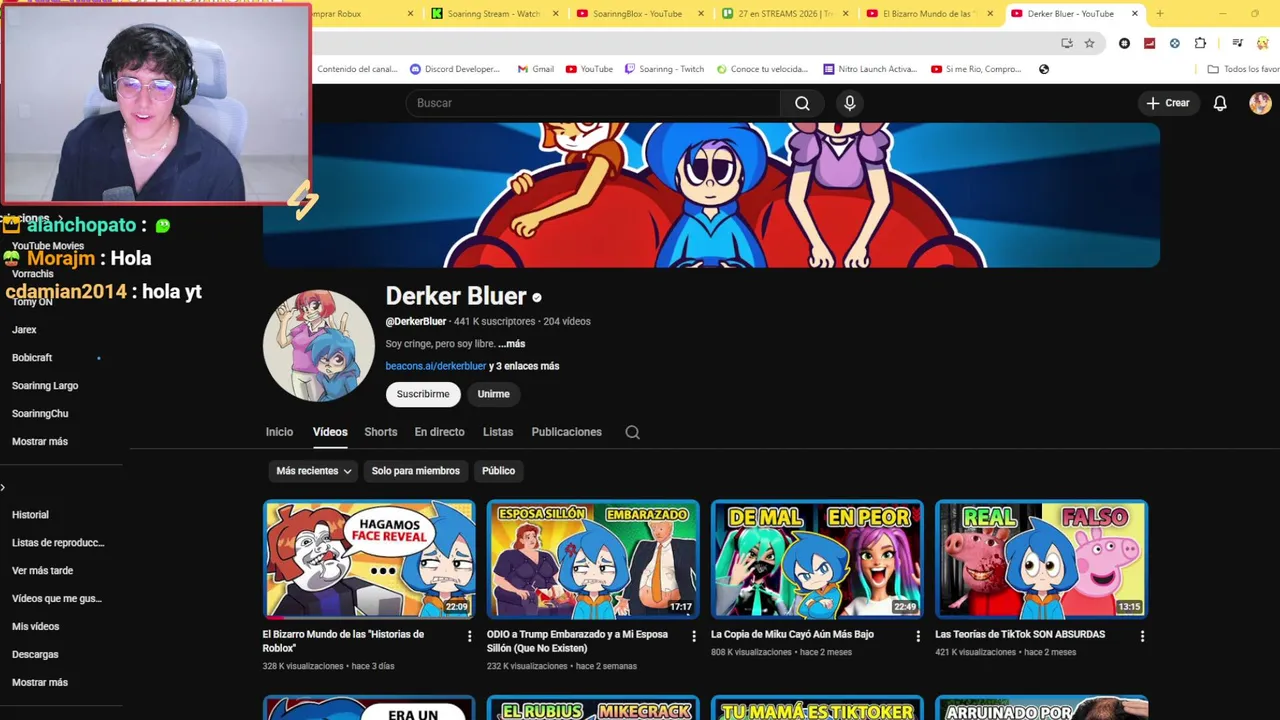Open the Listas channel tab
Screen dimensions: 1280x720
click(498, 432)
